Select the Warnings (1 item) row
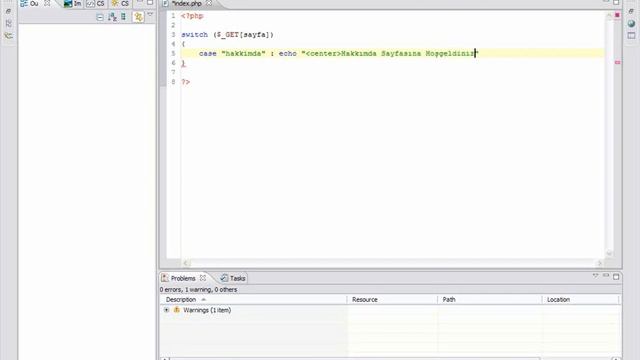This screenshot has width=640, height=360. point(390,310)
